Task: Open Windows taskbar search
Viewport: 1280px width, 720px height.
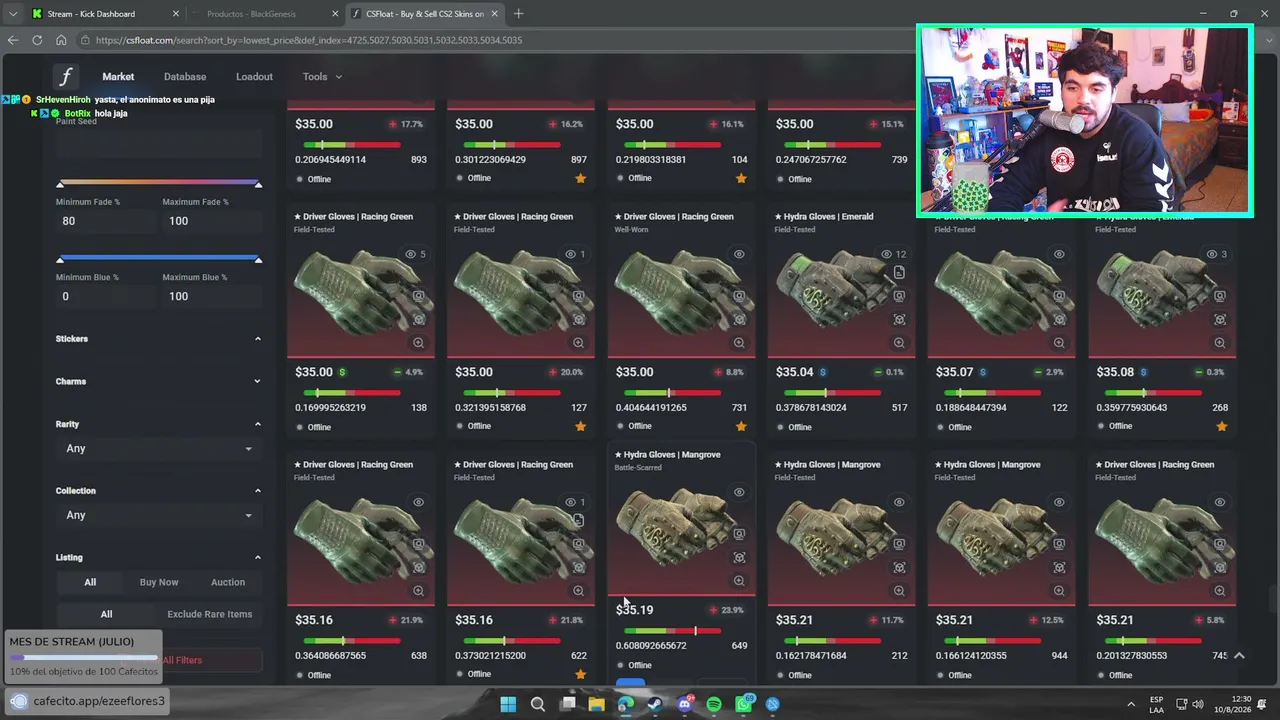Action: pos(538,704)
